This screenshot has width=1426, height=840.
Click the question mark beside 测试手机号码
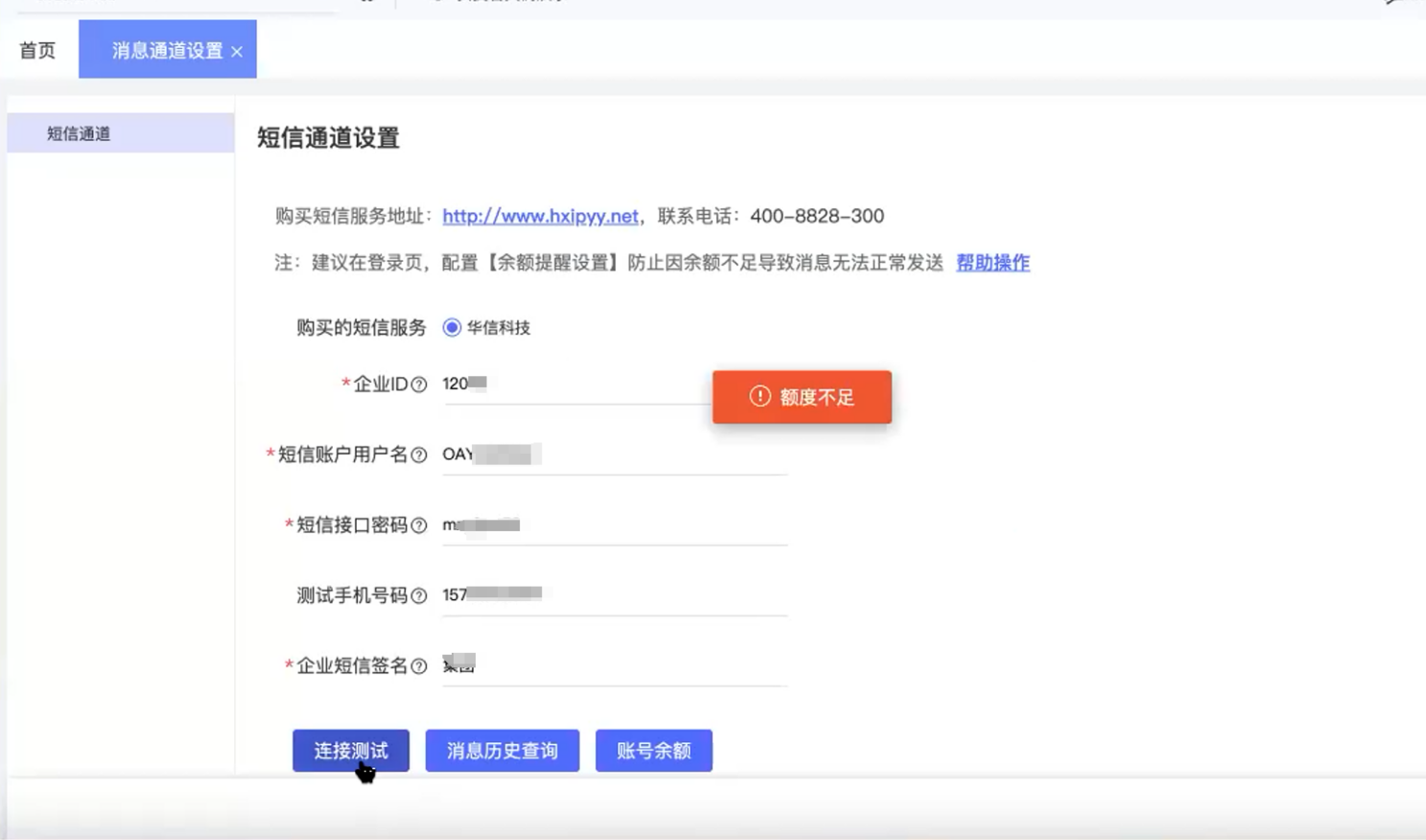pyautogui.click(x=419, y=596)
